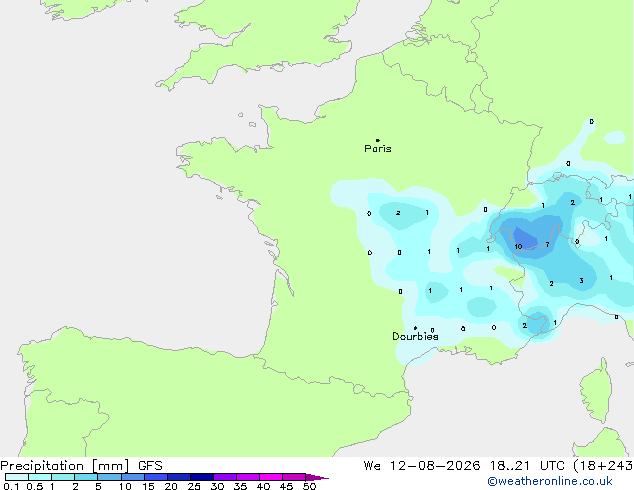Pick the 10 mm medium blue legend swatch
634x490 pixels.
point(133,477)
